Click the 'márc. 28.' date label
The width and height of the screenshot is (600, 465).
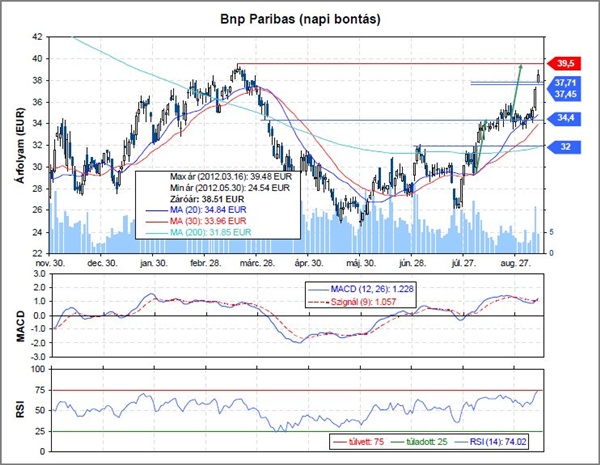257,264
